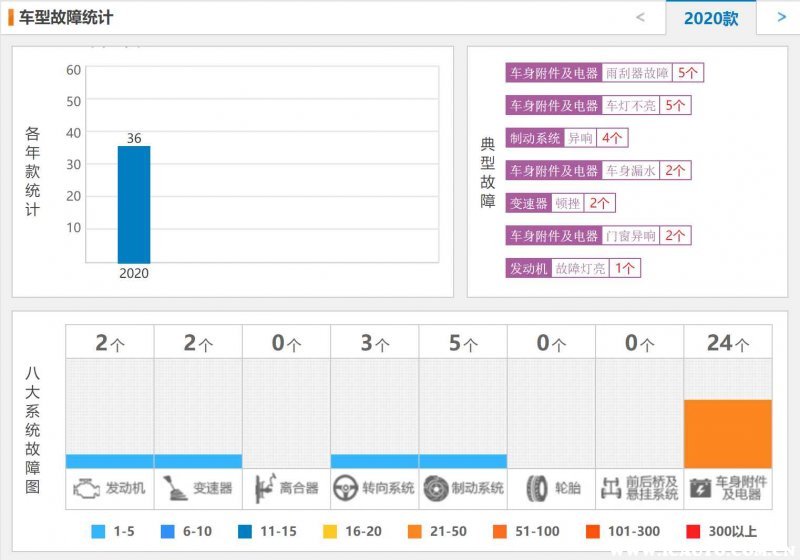Click the clutch (离合器) pedal icon
This screenshot has height=560, width=800.
point(264,488)
